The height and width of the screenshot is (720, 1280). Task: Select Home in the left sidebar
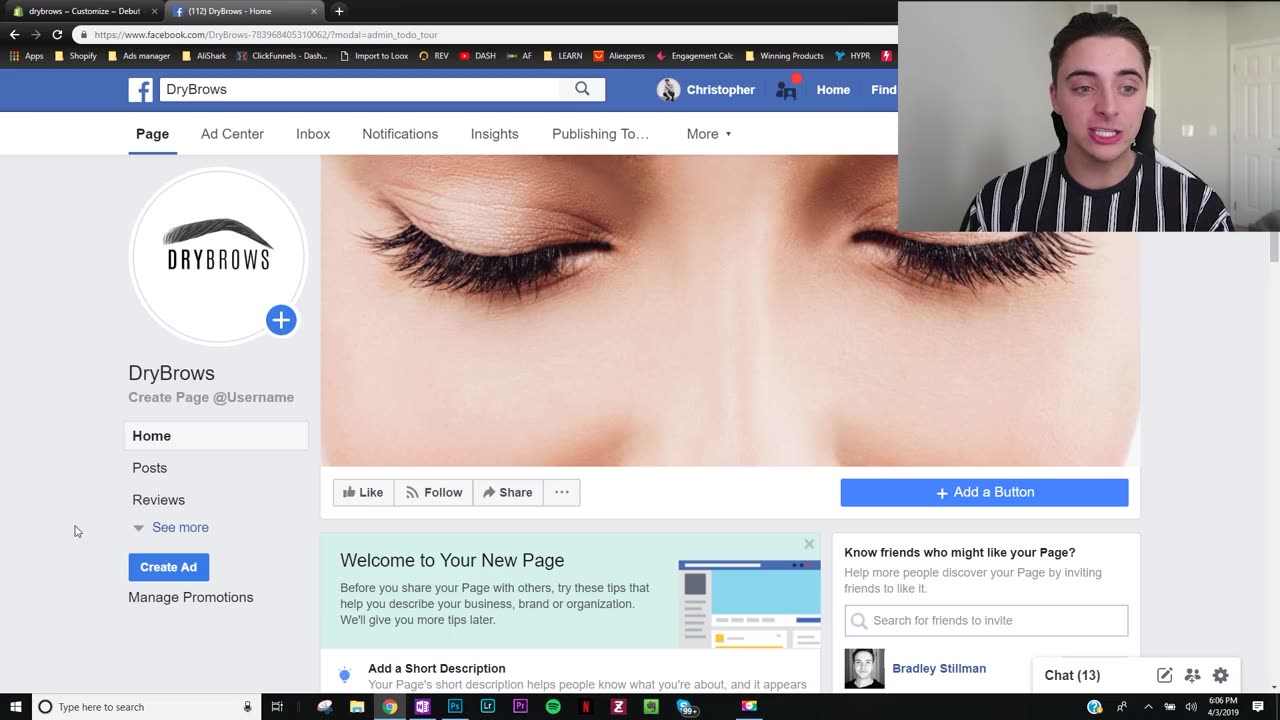pyautogui.click(x=216, y=436)
